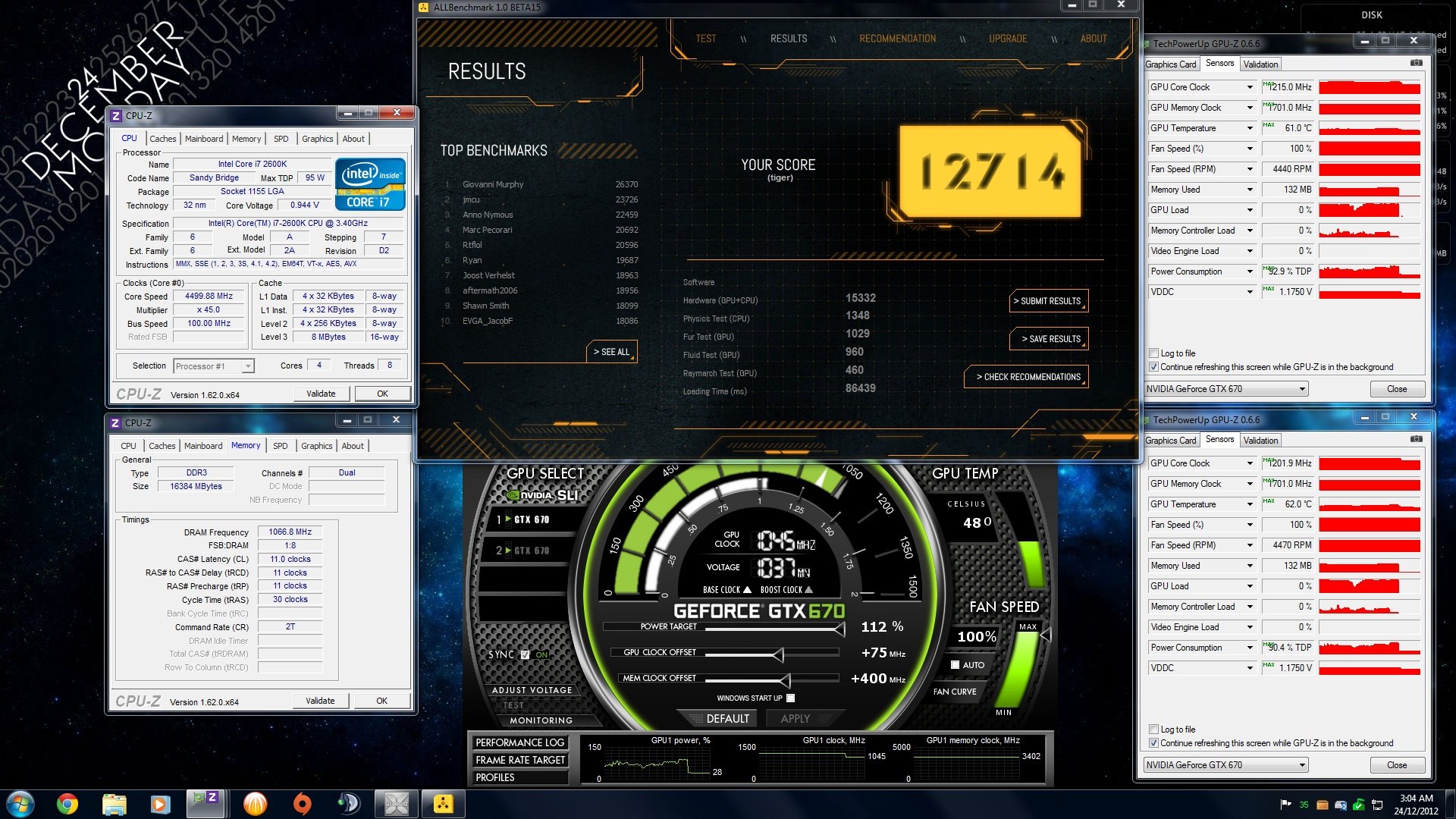Viewport: 1456px width, 819px height.
Task: Click the network tray icon
Action: point(1377,805)
